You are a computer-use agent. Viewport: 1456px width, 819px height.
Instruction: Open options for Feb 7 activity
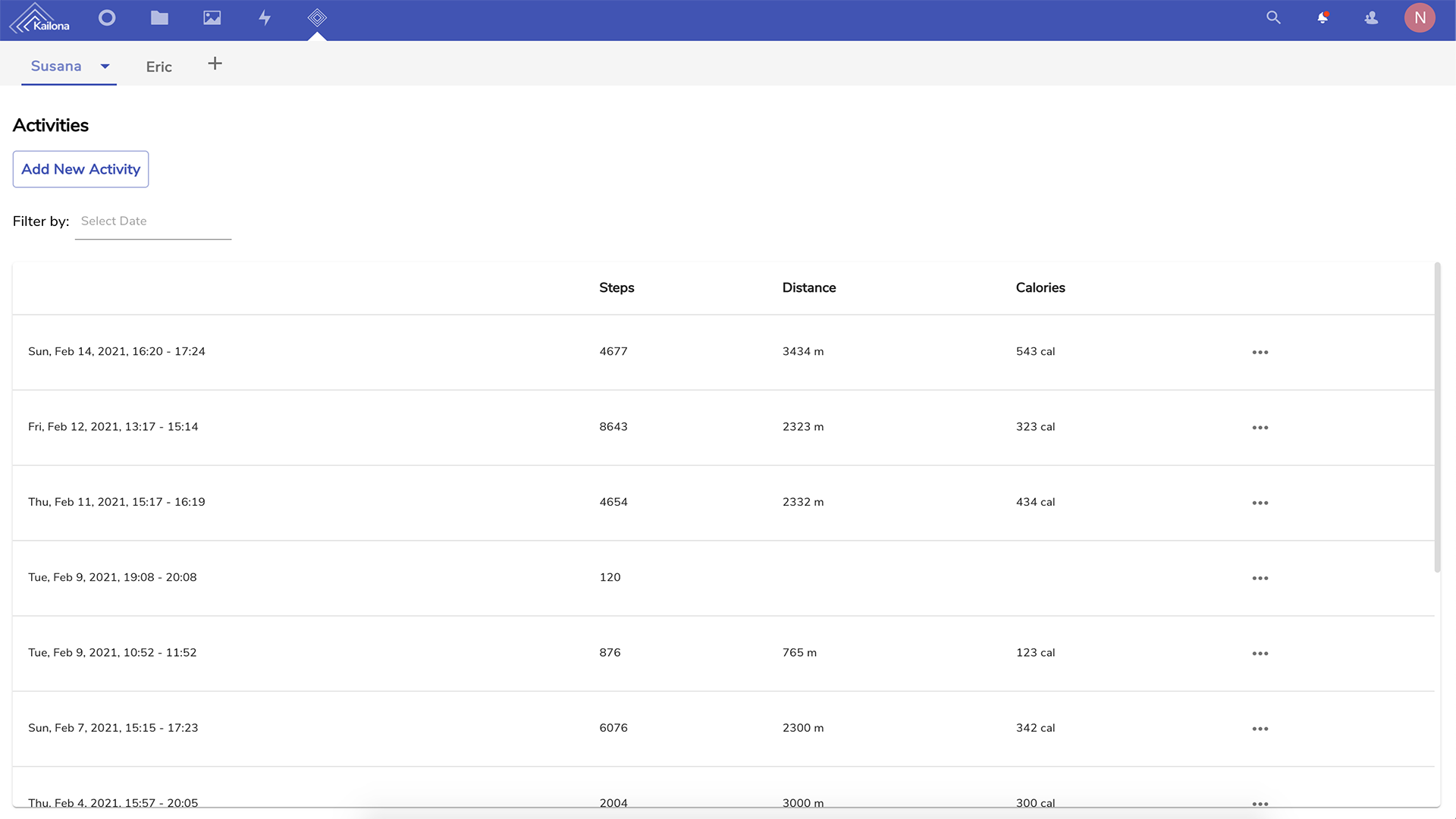coord(1260,729)
